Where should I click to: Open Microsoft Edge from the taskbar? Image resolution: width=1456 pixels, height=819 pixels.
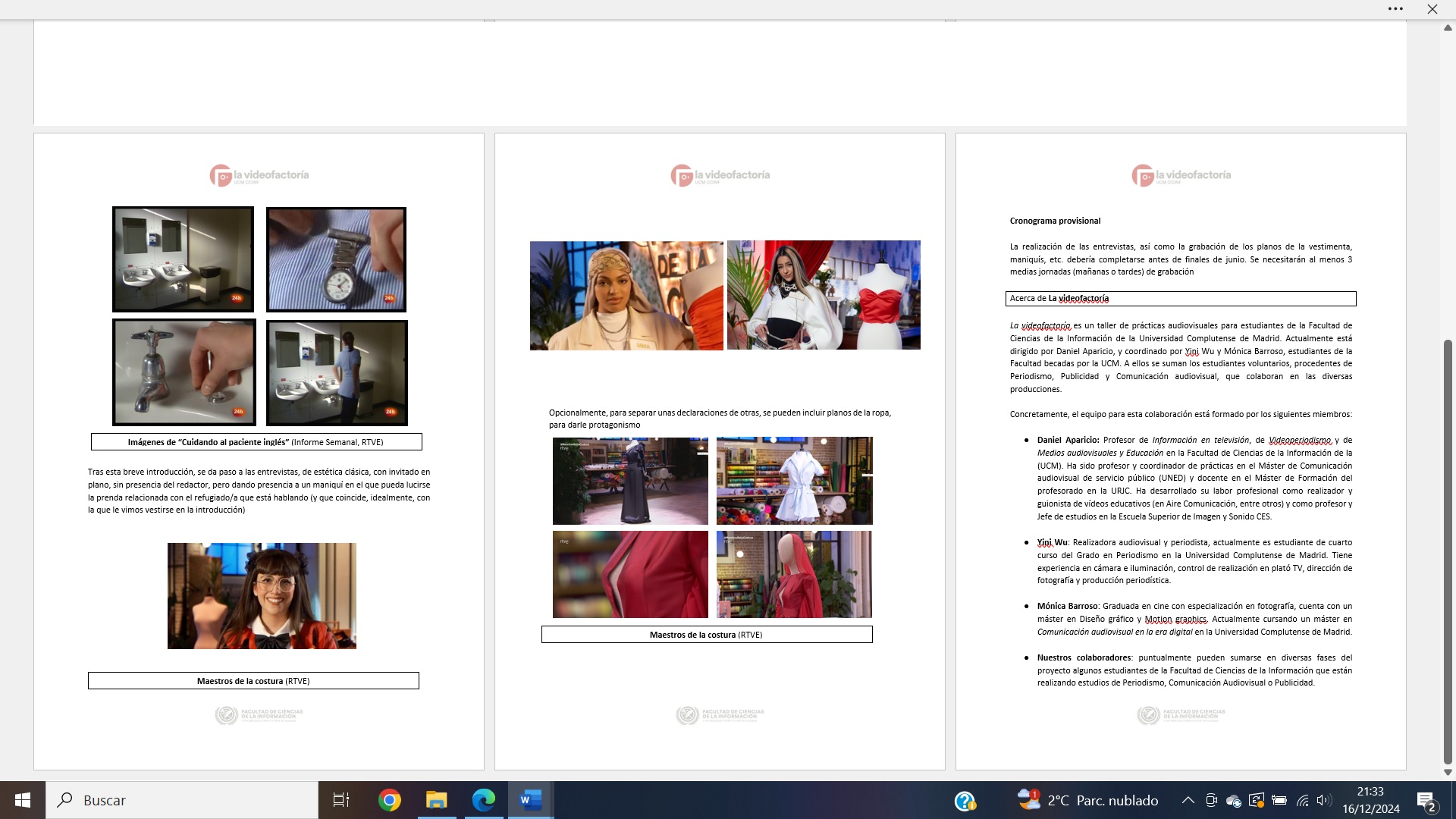point(483,800)
